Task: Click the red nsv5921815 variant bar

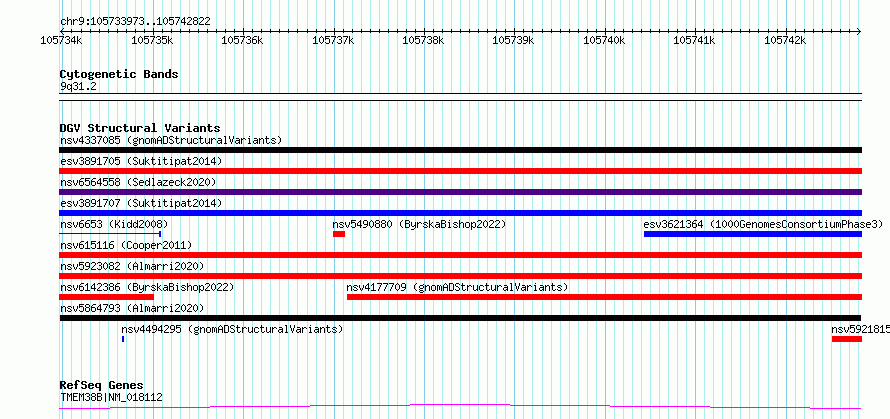Action: [847, 339]
